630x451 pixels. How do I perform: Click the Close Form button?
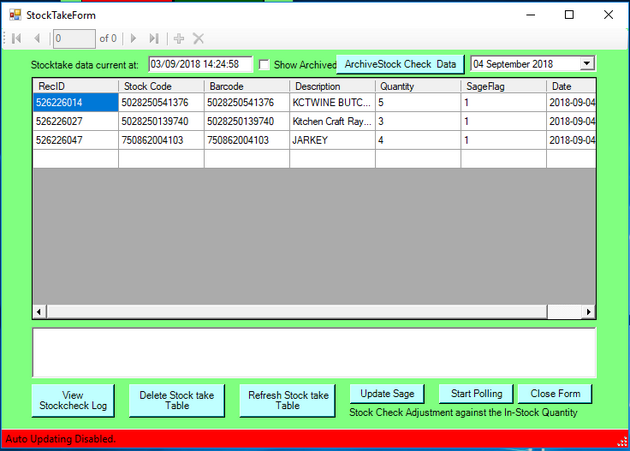(555, 393)
